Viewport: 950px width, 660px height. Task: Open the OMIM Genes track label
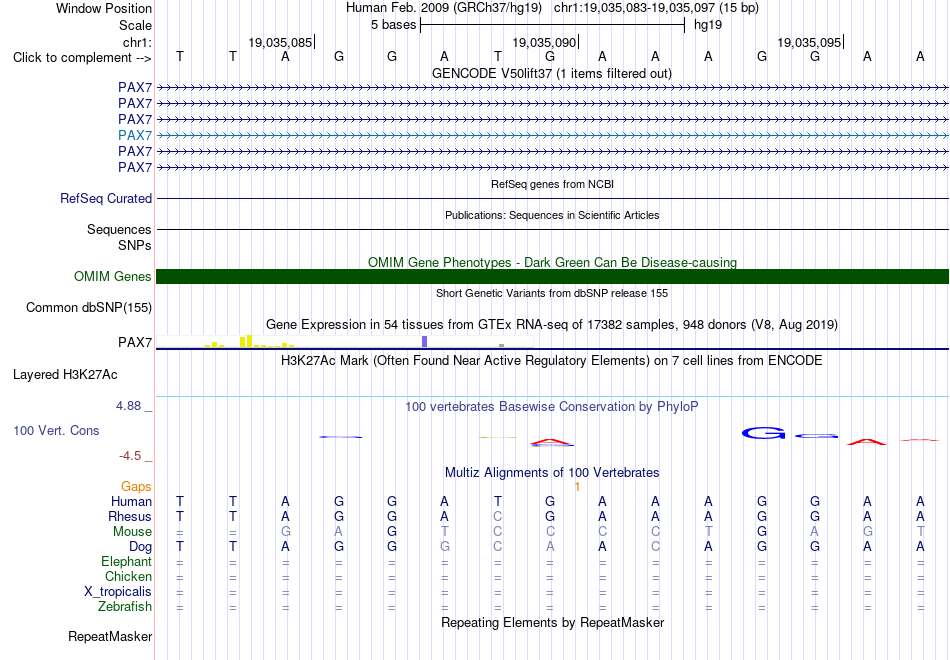click(x=113, y=276)
